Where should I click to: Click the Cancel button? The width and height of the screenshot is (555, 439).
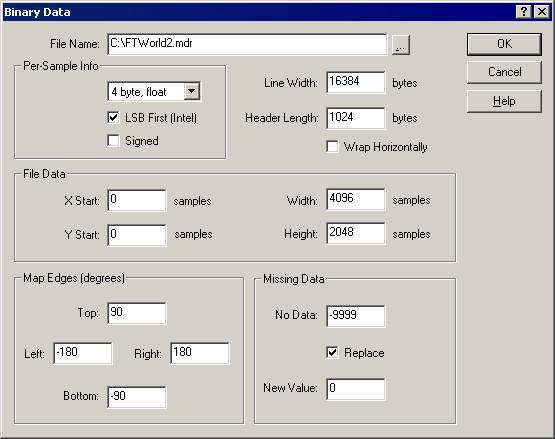pyautogui.click(x=504, y=72)
